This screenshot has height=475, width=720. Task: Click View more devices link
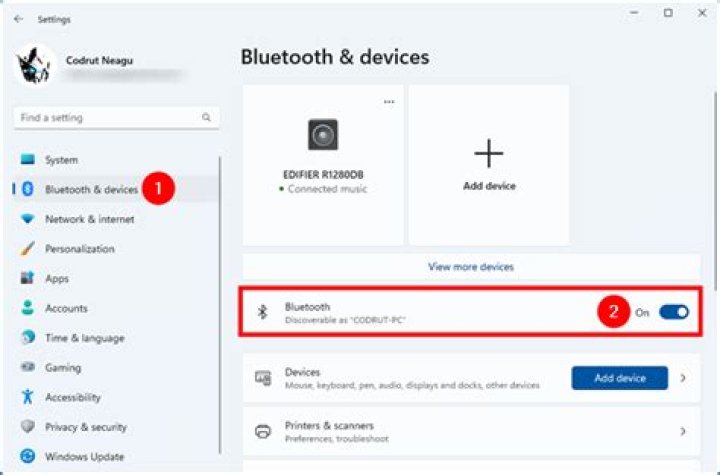470,267
